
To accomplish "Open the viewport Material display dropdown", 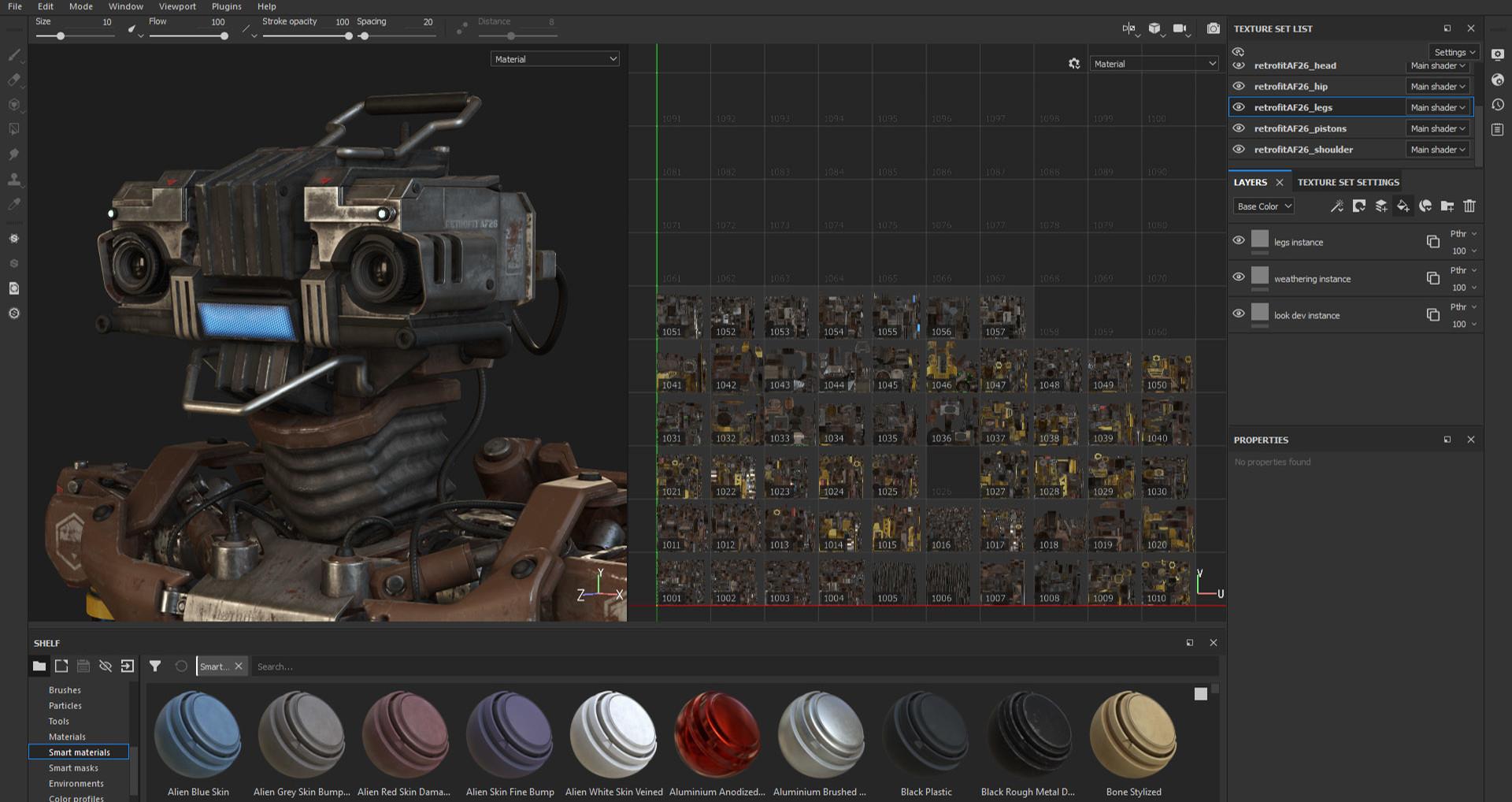I will [x=554, y=58].
